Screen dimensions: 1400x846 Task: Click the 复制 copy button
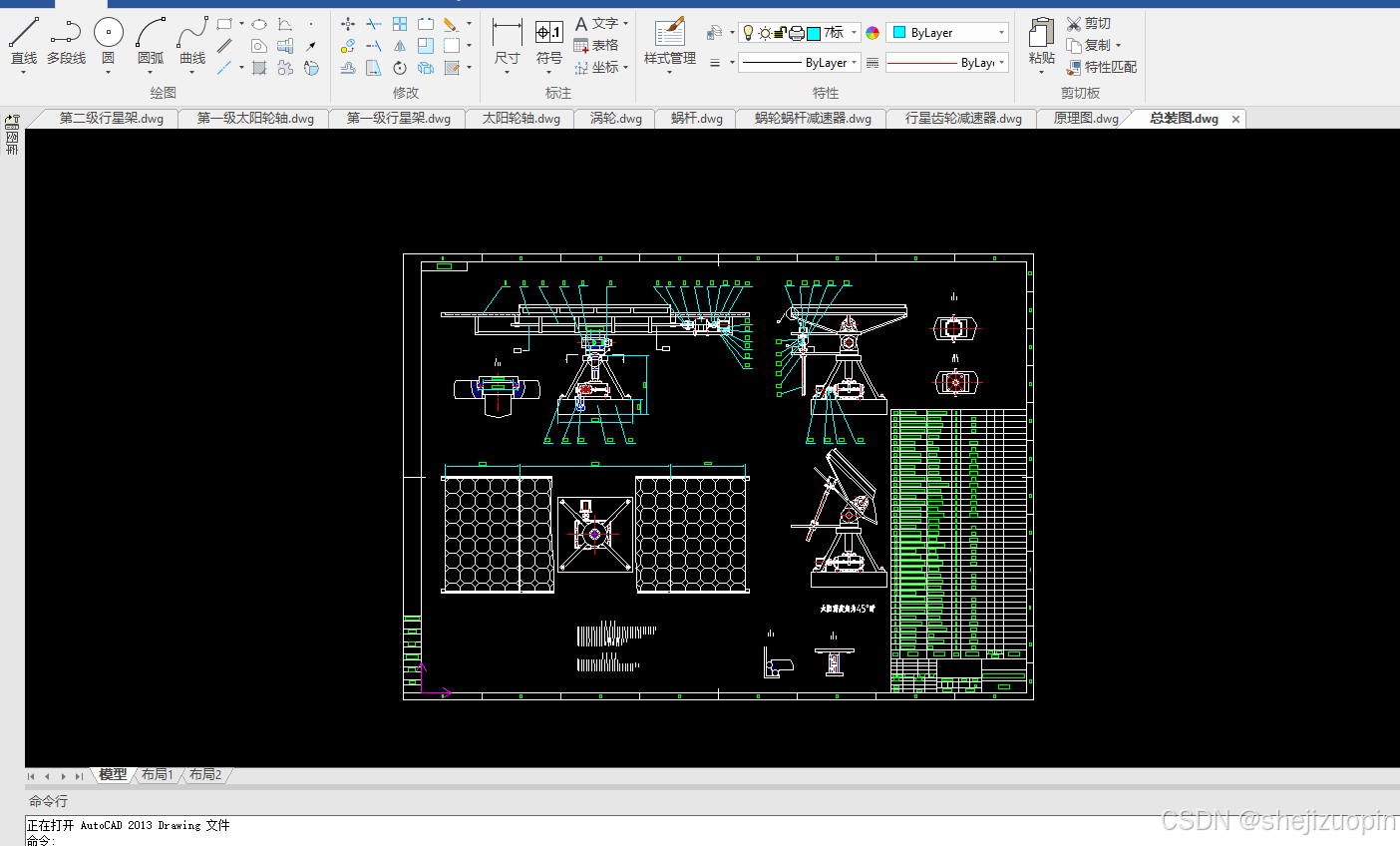1088,45
